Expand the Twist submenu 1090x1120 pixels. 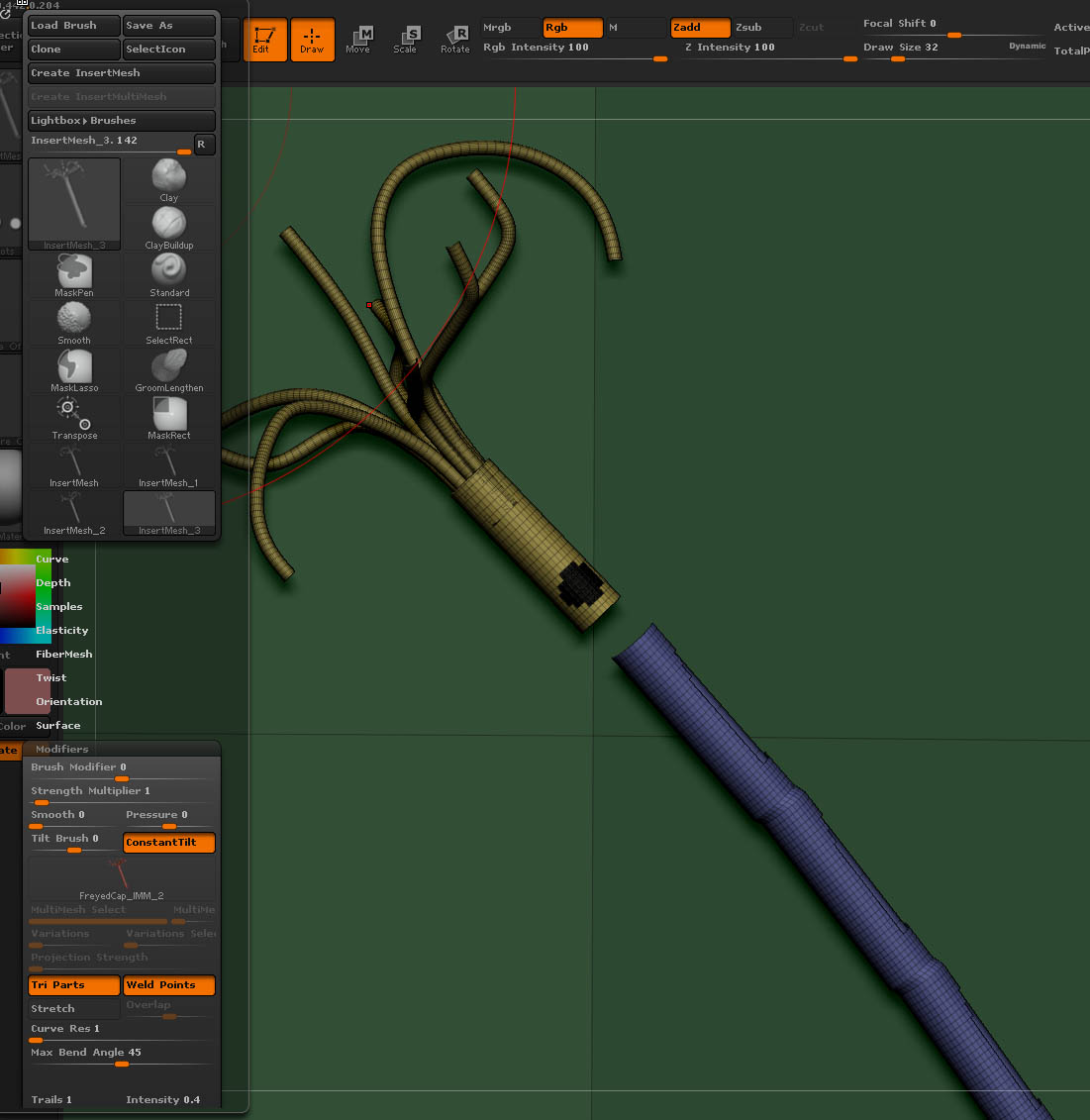[51, 678]
